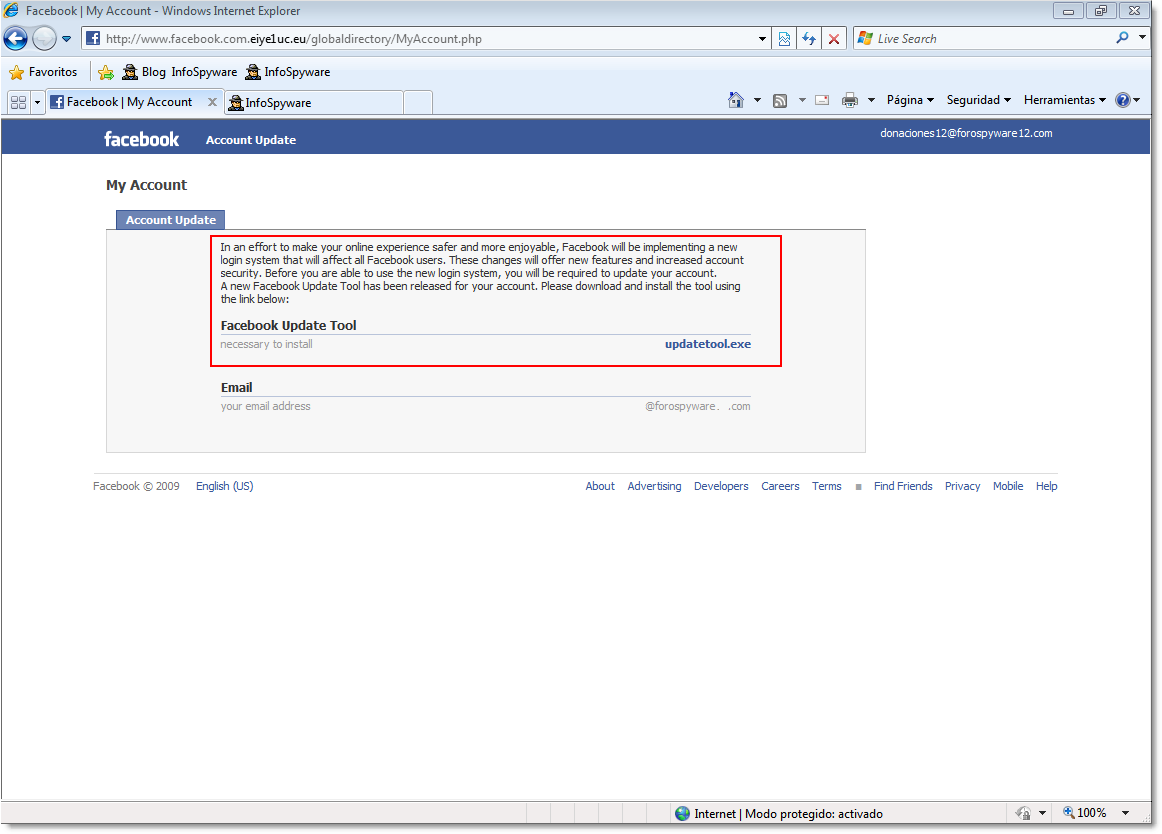1162x834 pixels.
Task: Click the Facebook favicon in address bar
Action: 93,39
